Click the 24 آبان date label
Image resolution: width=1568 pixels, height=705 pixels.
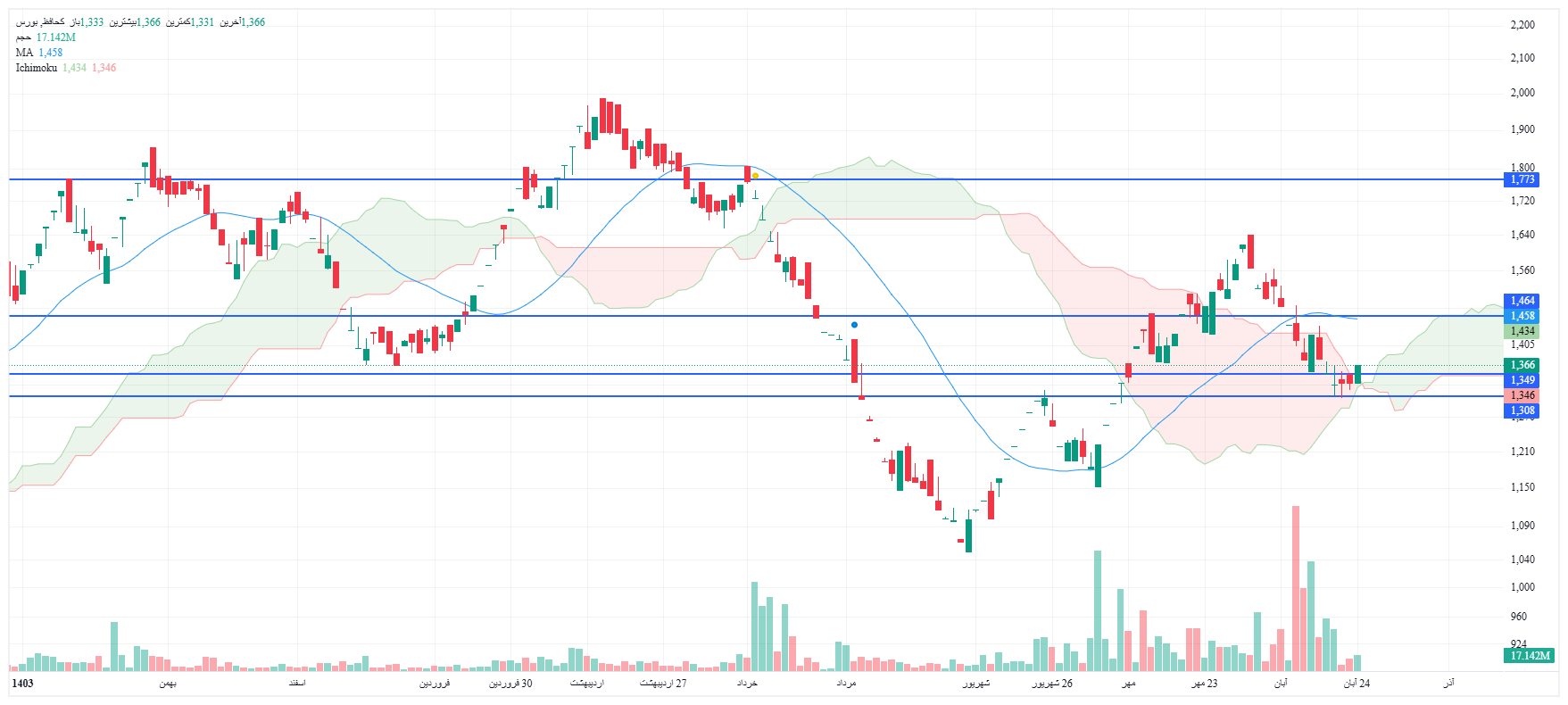(x=1356, y=684)
